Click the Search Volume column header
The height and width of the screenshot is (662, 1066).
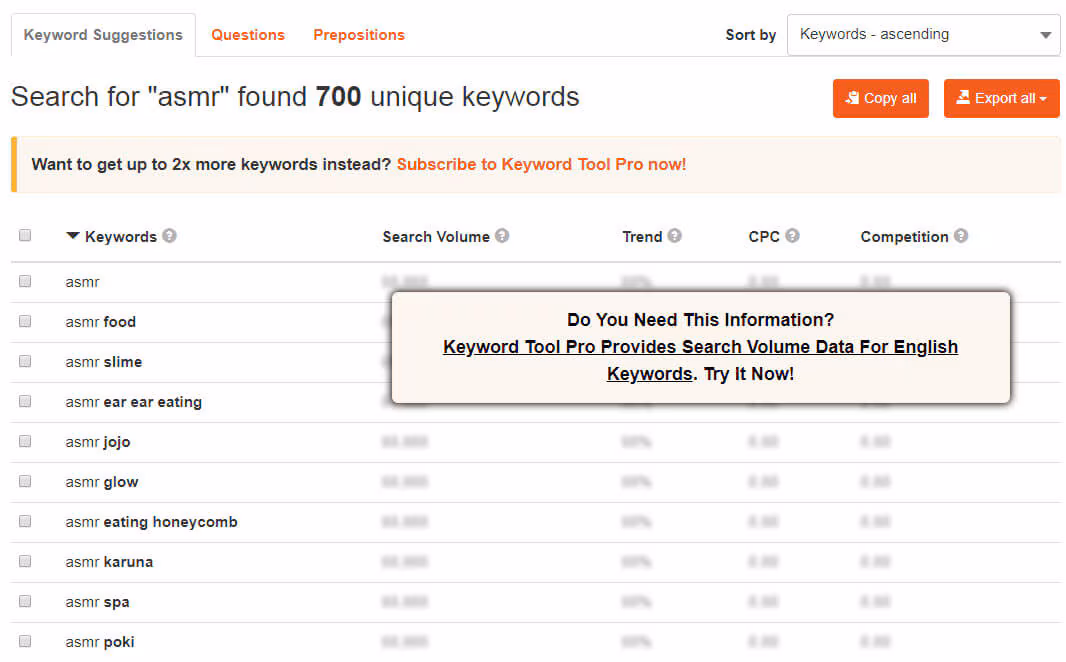(436, 237)
